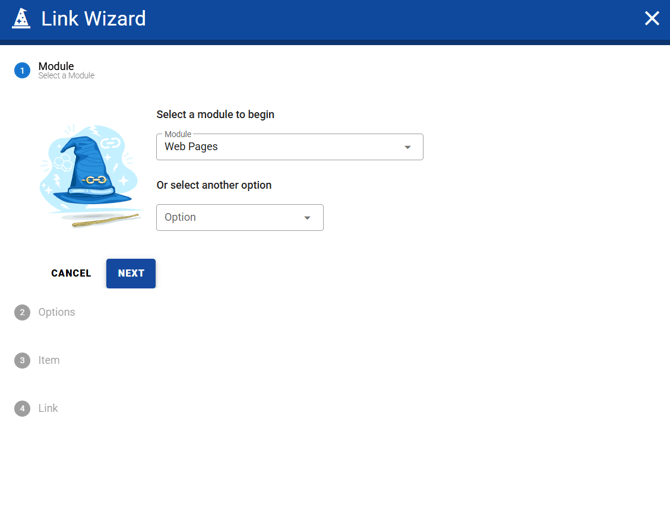Click the step 2 number circle
The width and height of the screenshot is (670, 511).
tap(22, 313)
